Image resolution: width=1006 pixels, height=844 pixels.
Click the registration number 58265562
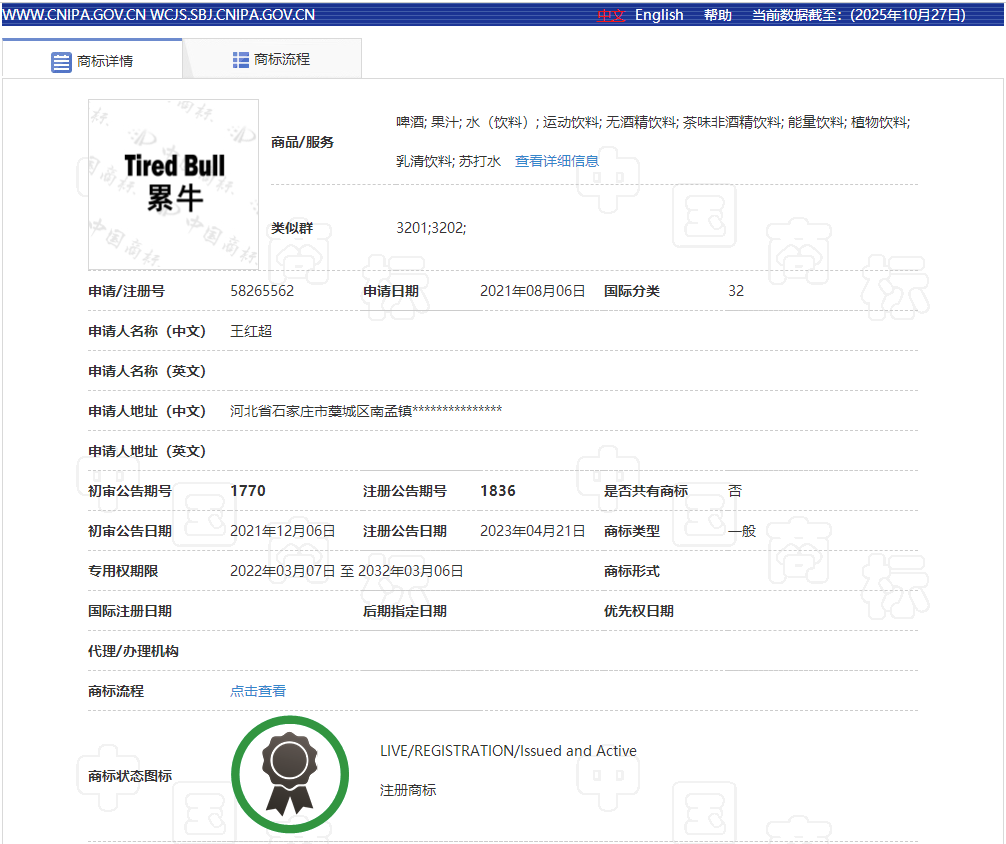pyautogui.click(x=262, y=291)
